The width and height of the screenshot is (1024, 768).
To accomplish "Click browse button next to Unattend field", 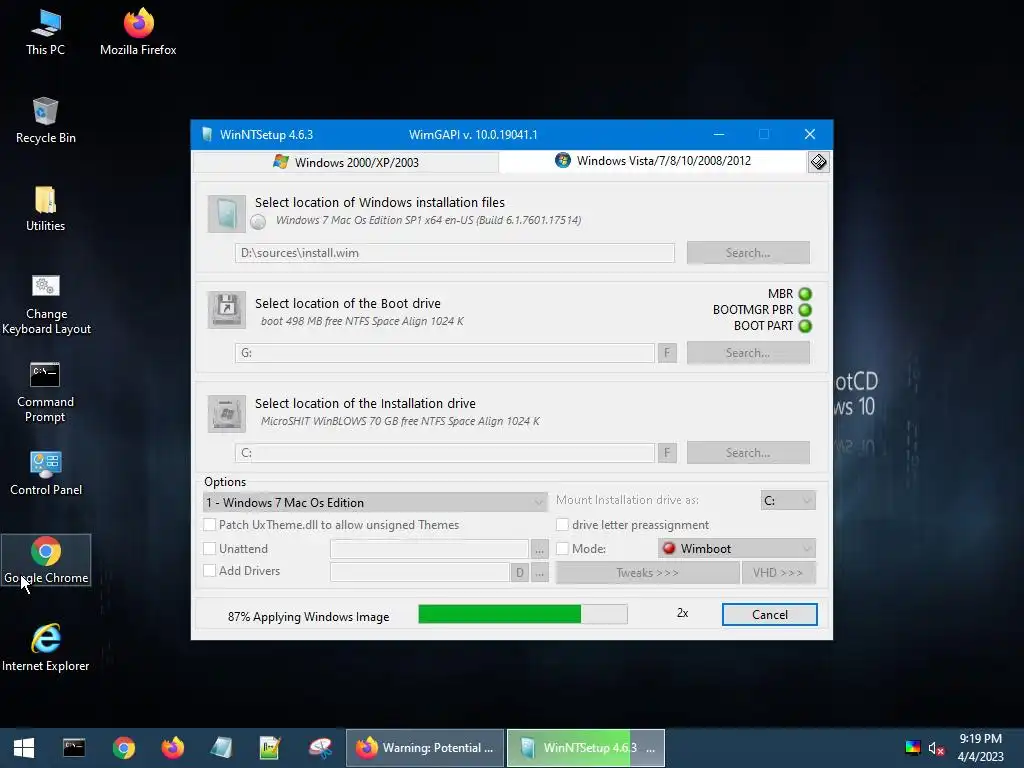I will 539,550.
